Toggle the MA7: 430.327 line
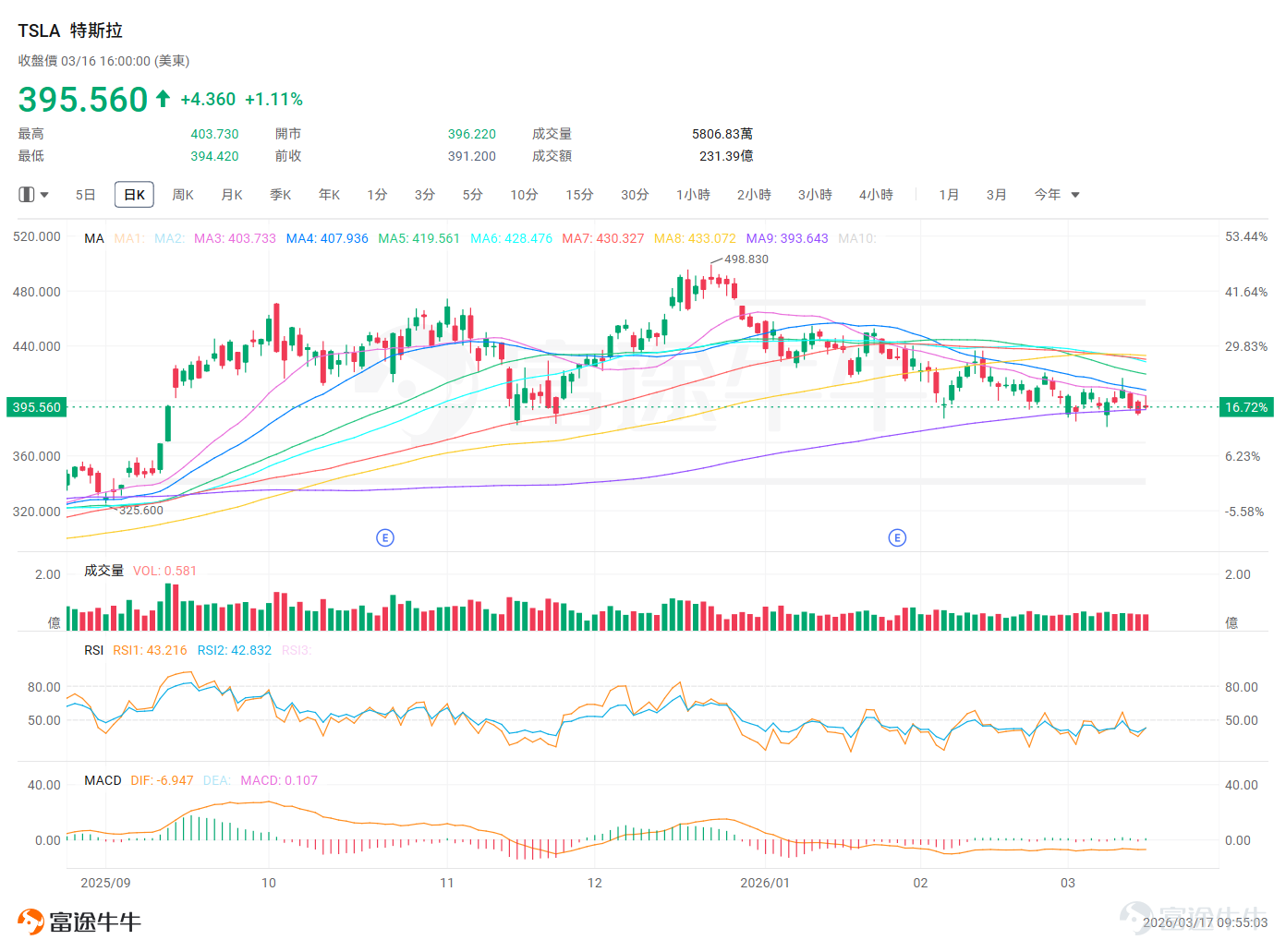Screen dimensions: 1286x952 (x=603, y=238)
